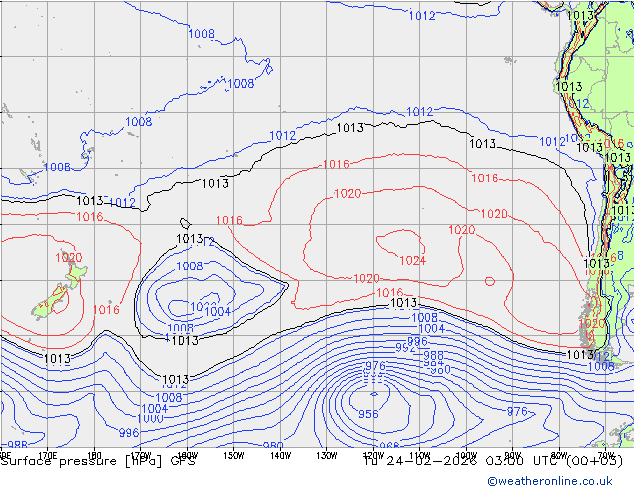Click the 1016 label beside 1013 at 1000
Viewport: 634px width, 490px height.
(x=390, y=292)
